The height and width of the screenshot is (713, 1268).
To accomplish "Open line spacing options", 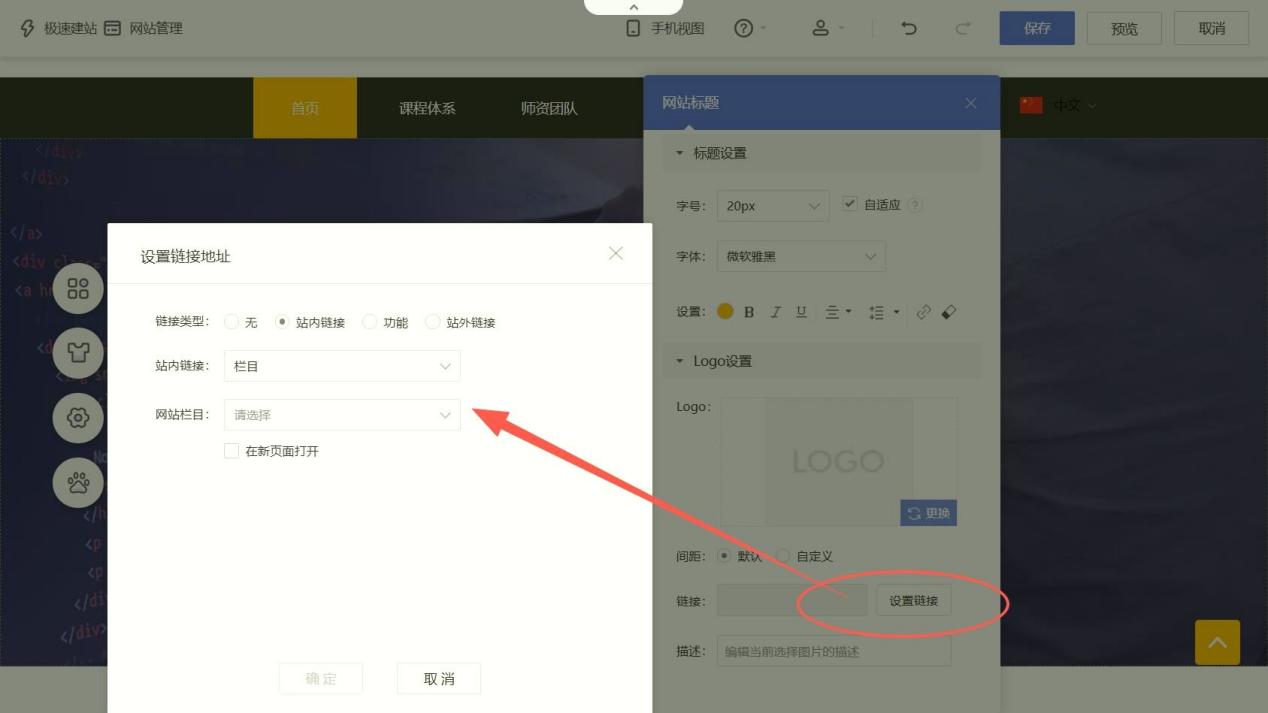I will tap(884, 312).
